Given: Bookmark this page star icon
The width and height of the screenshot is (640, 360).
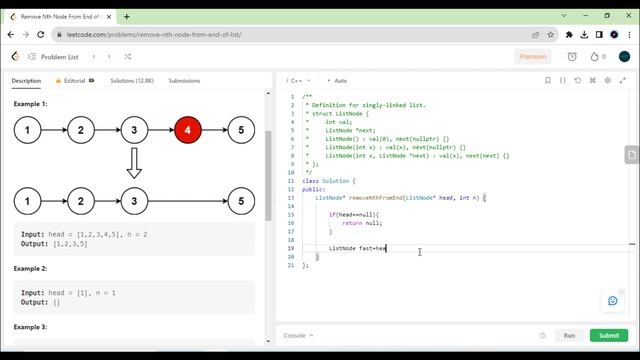Looking at the screenshot, I should coord(551,35).
